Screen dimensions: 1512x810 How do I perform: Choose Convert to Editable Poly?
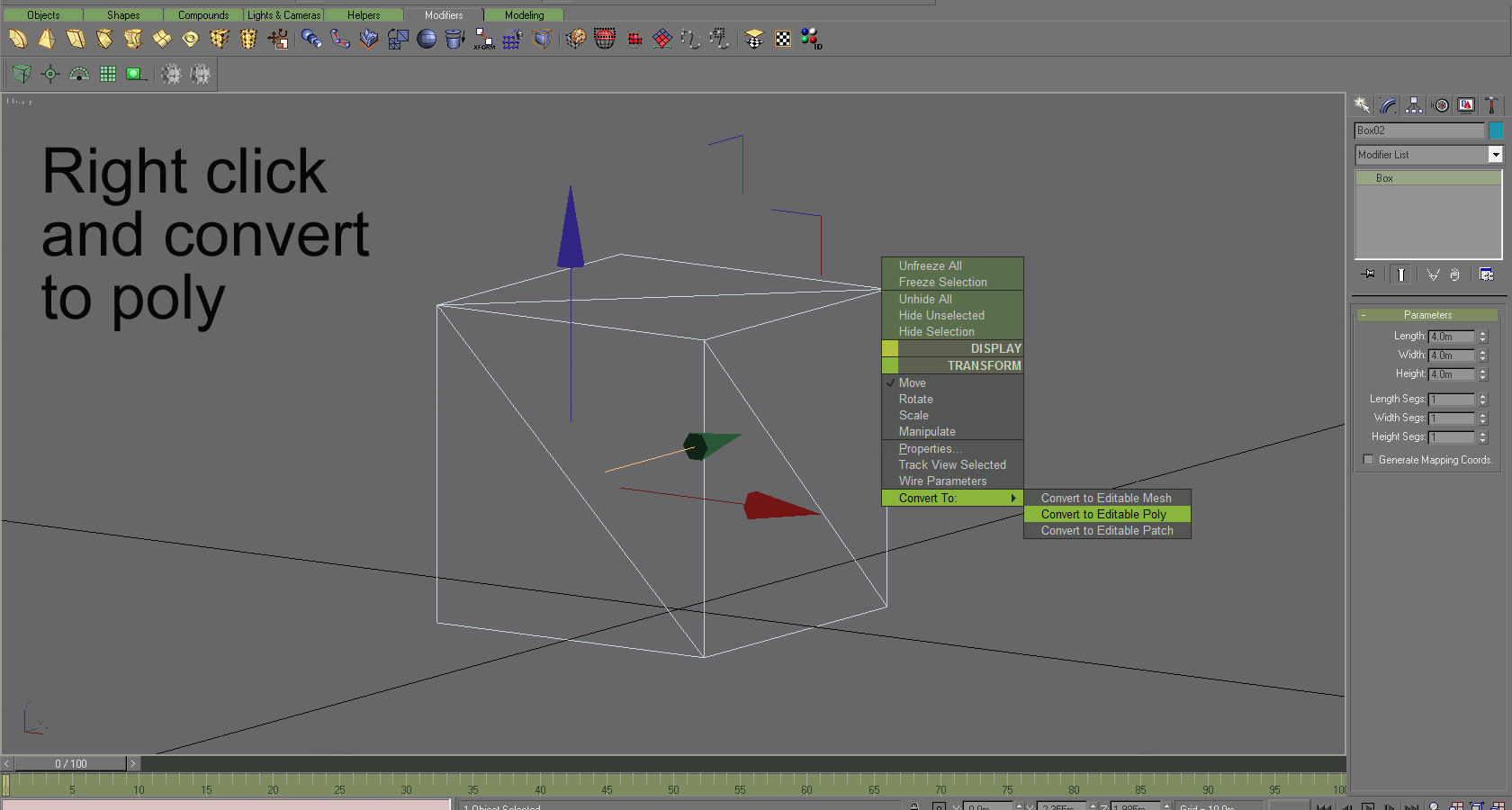click(1103, 514)
